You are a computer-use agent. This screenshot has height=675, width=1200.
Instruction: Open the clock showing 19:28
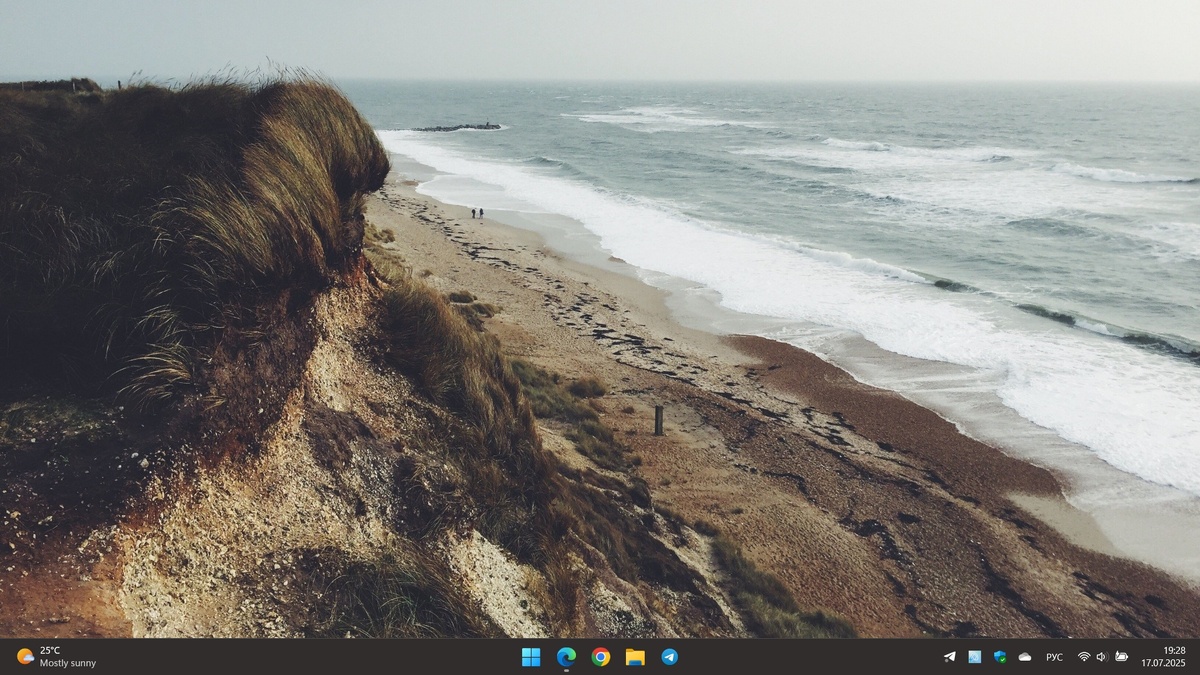1175,651
